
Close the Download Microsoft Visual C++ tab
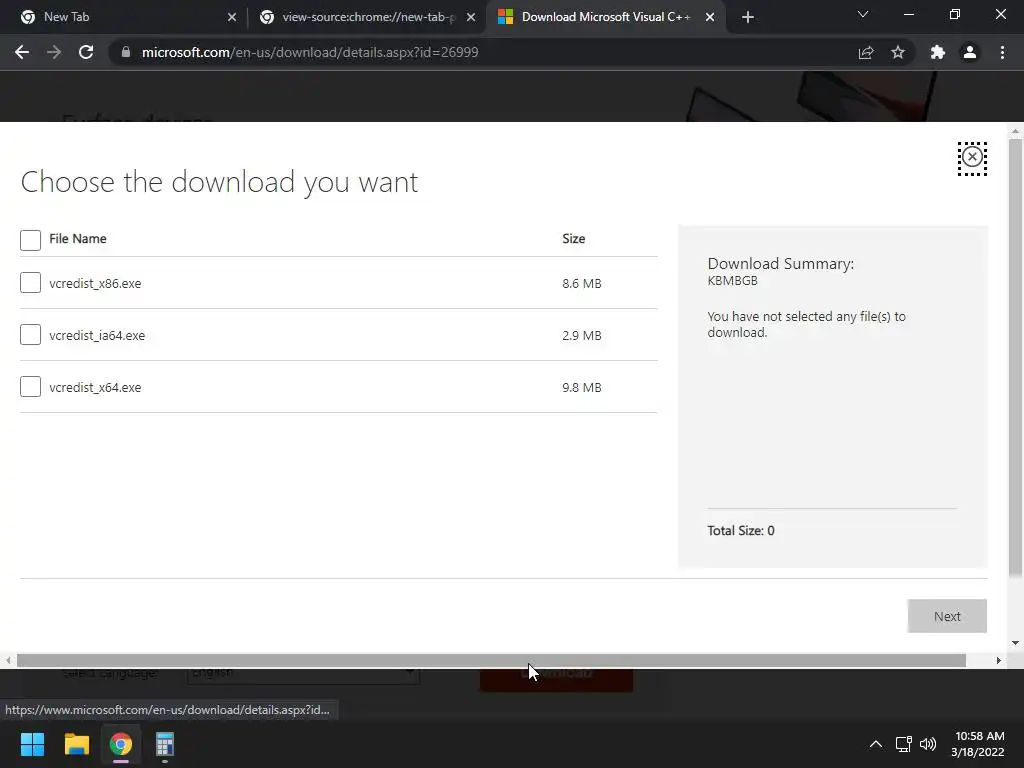click(x=710, y=17)
